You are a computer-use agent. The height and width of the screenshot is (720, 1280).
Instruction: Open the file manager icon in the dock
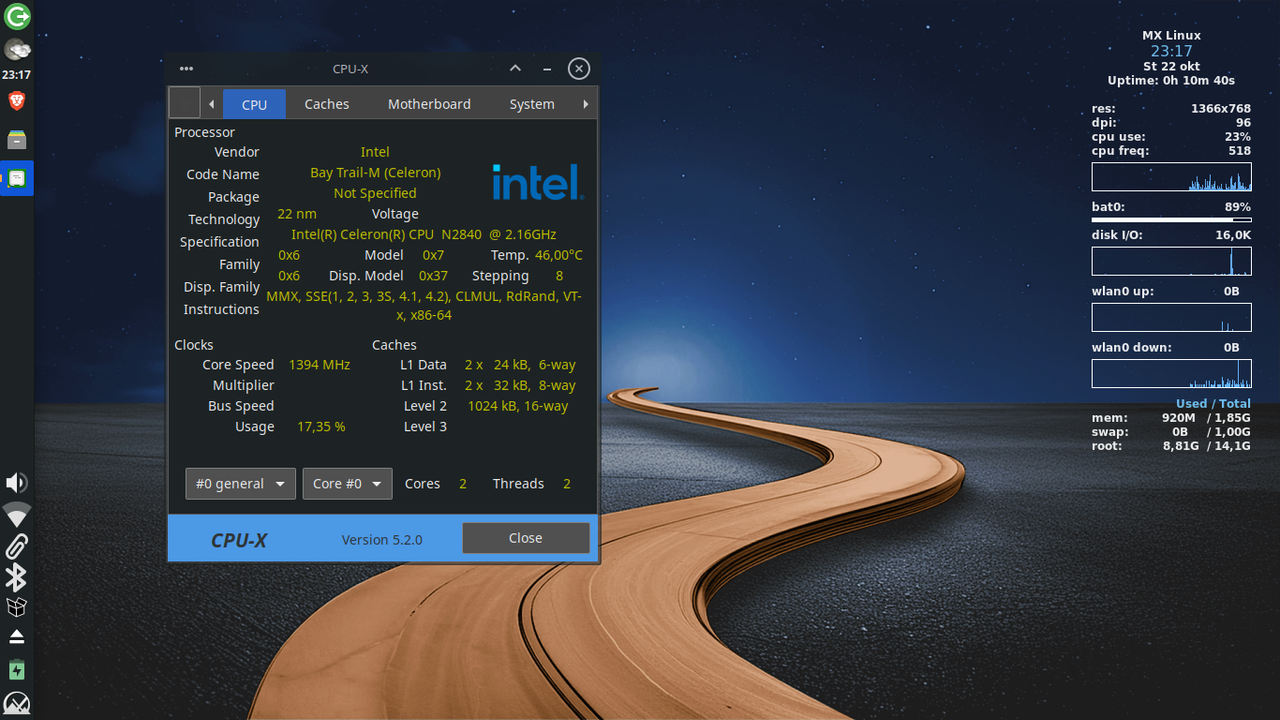pos(16,140)
